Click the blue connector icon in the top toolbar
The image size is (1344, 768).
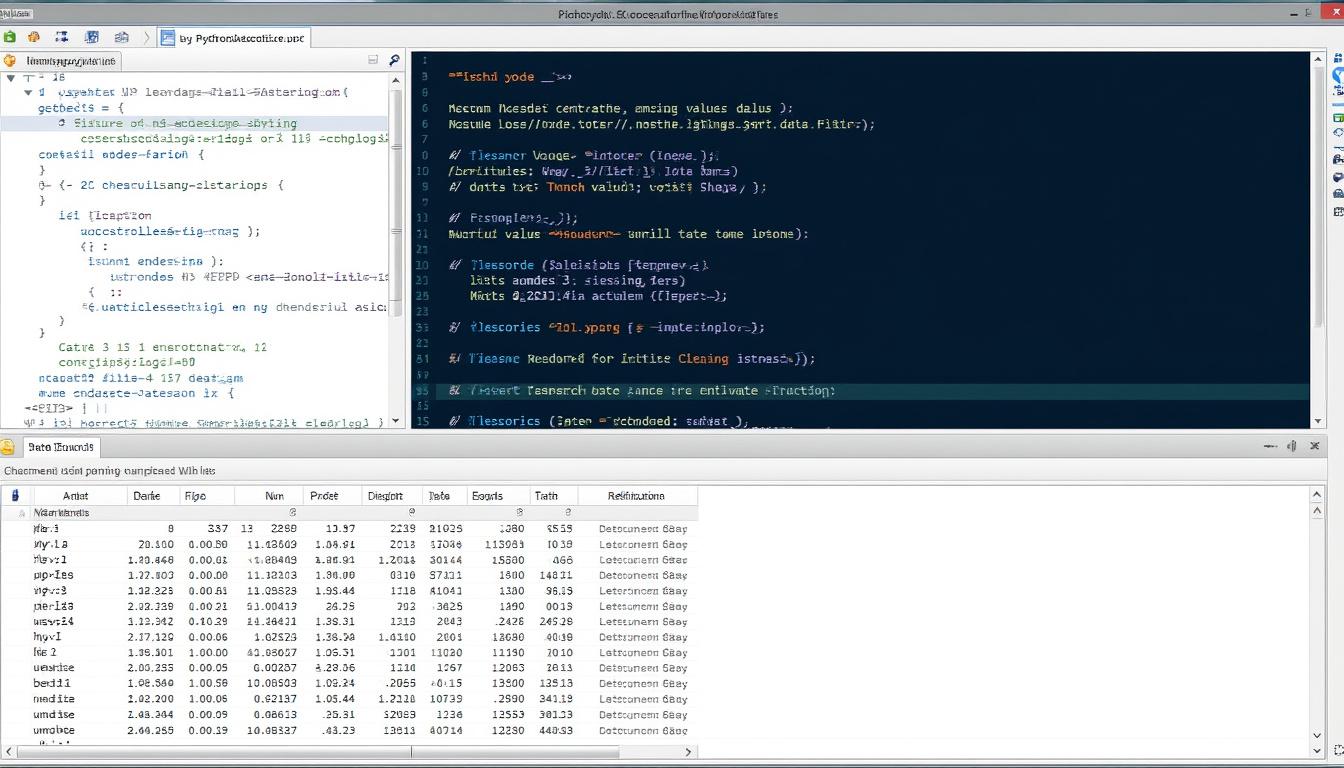62,37
